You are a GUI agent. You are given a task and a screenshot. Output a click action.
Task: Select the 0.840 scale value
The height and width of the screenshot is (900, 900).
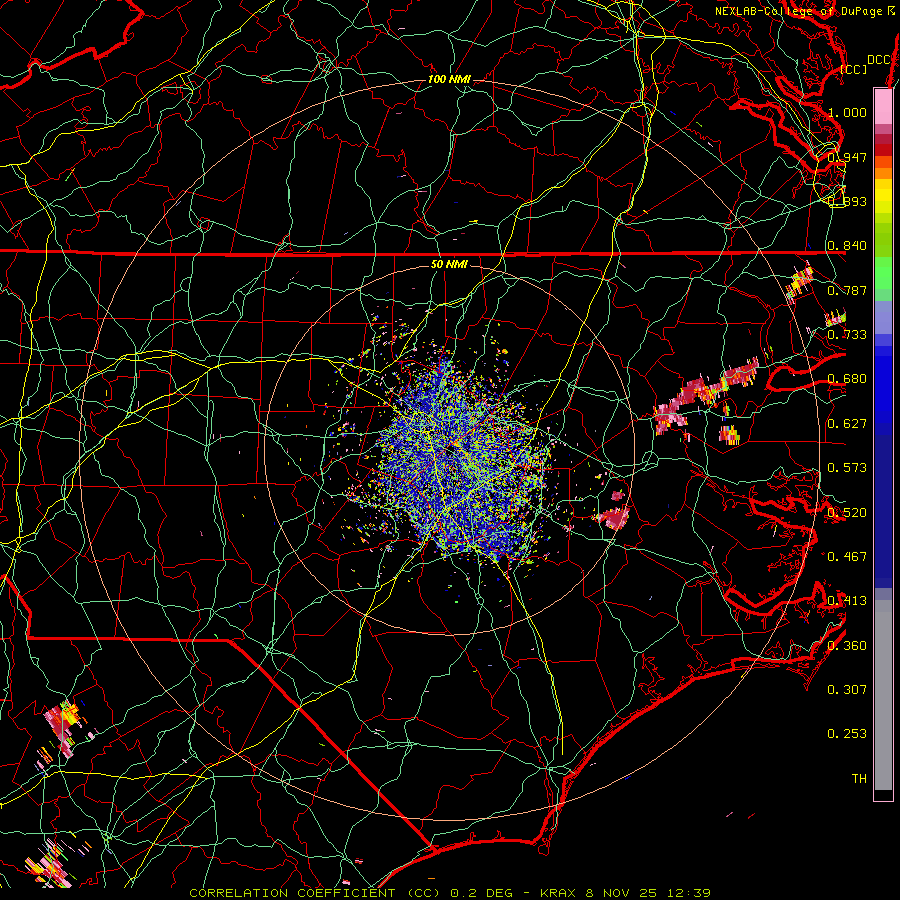tap(847, 246)
